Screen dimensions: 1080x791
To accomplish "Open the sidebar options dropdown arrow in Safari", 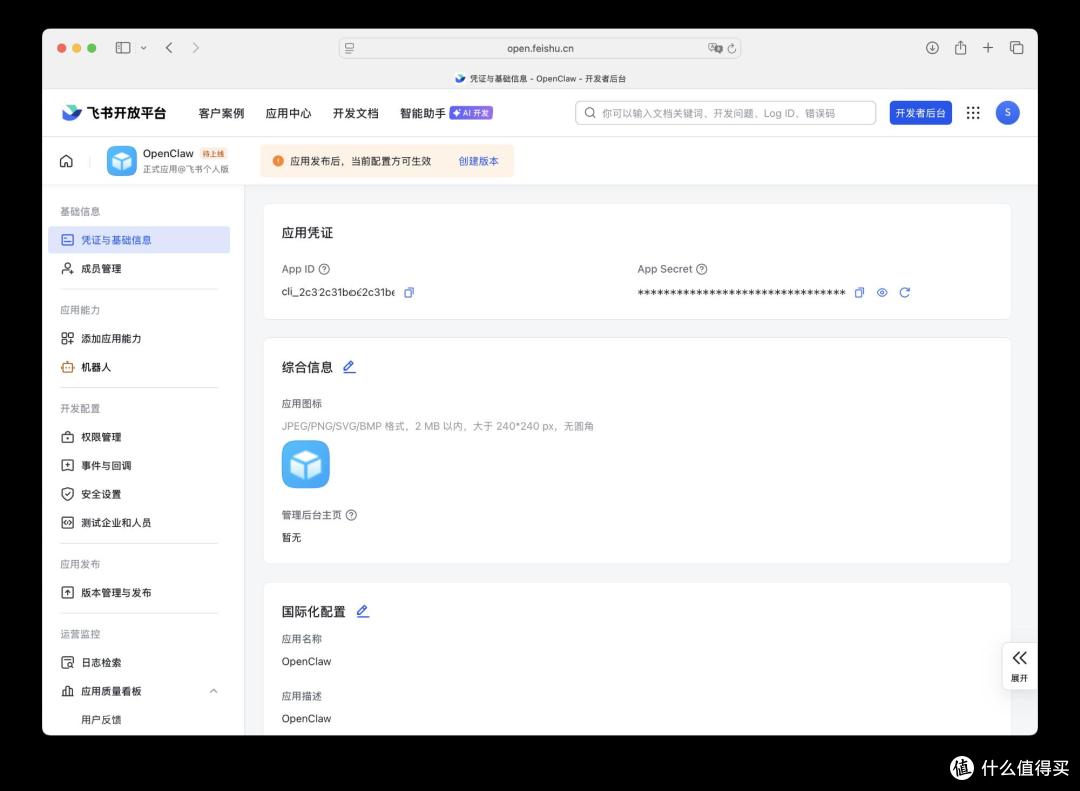I will [x=144, y=48].
